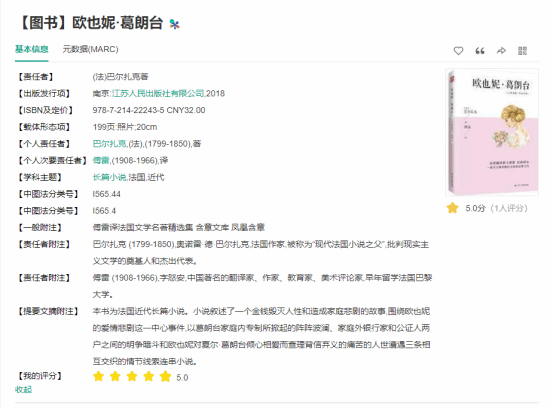Click the book cover thumbnail
554x408 pixels.
[492, 132]
